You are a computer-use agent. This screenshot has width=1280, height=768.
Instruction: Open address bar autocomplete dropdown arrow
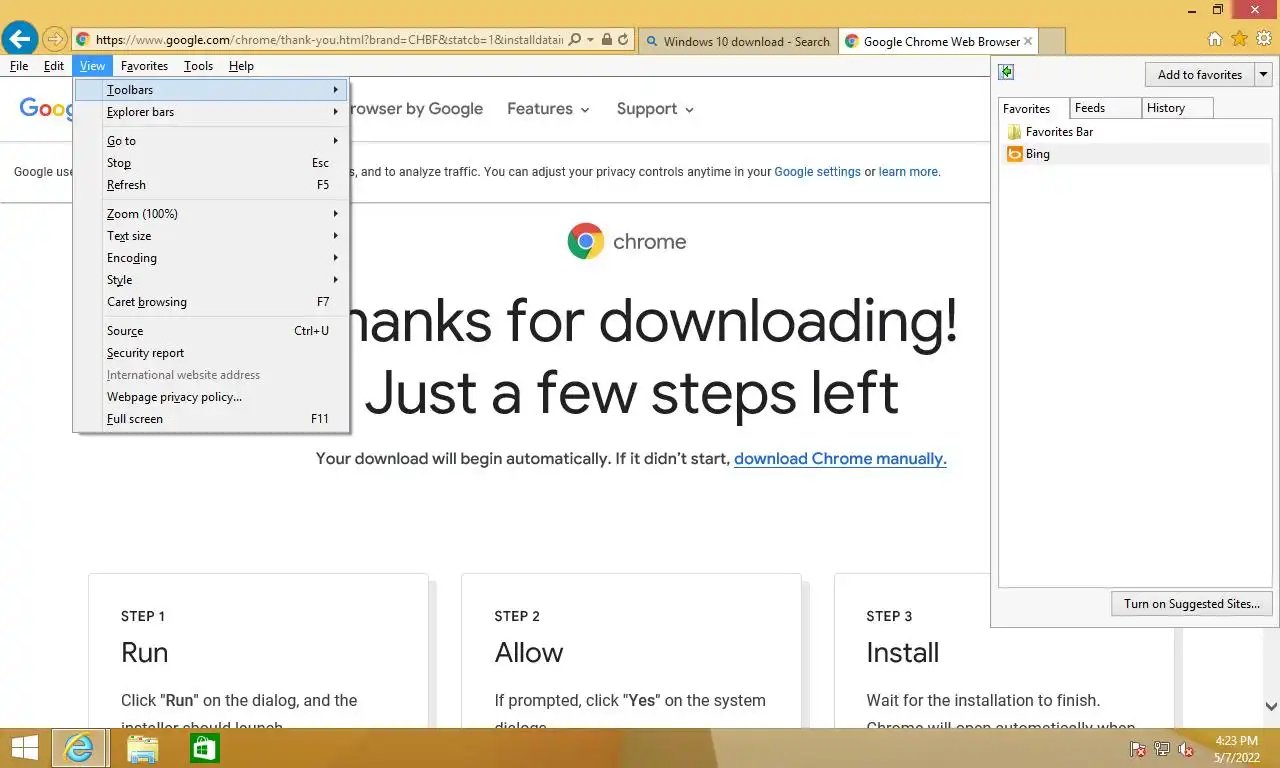(x=591, y=40)
